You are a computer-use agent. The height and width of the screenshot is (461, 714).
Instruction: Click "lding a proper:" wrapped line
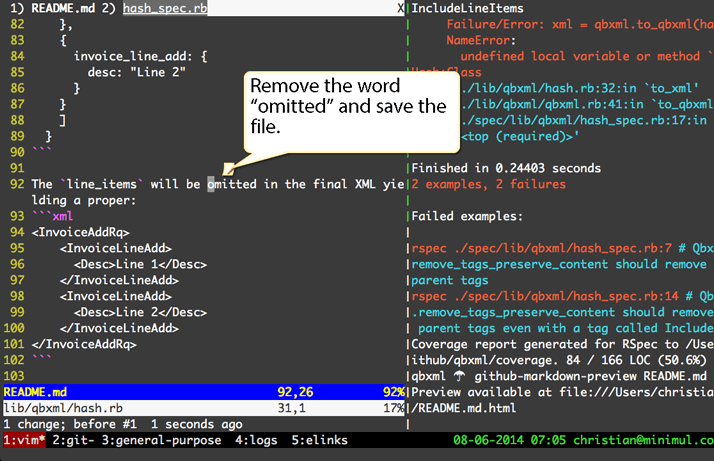coord(84,200)
